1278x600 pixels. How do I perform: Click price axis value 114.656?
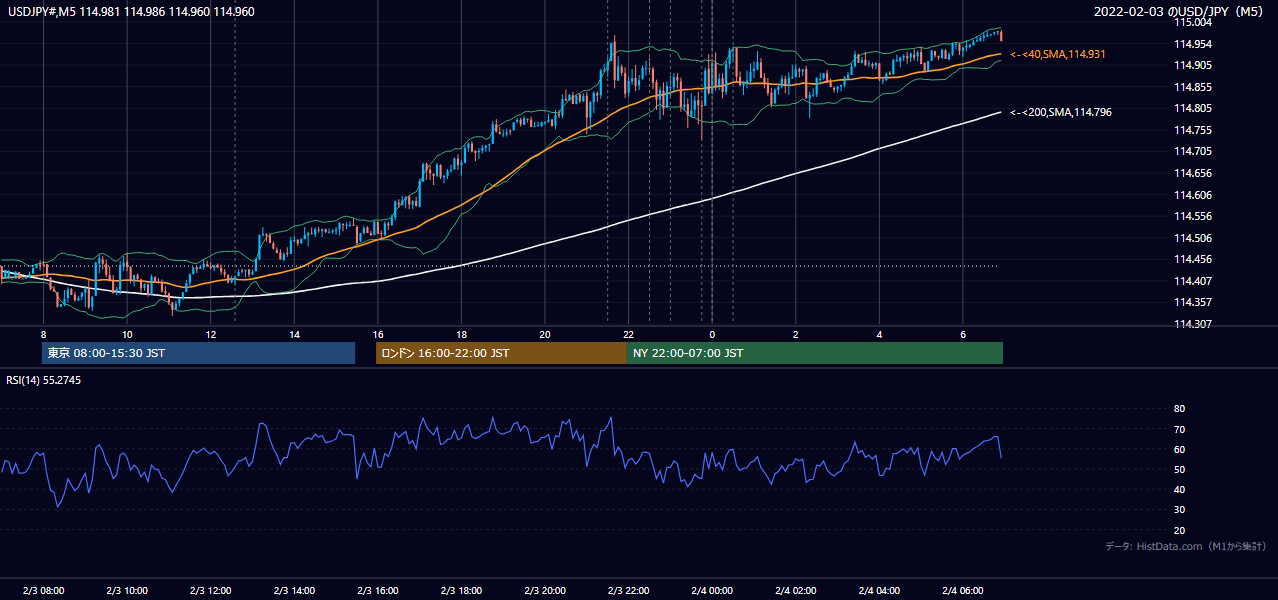click(x=1192, y=173)
